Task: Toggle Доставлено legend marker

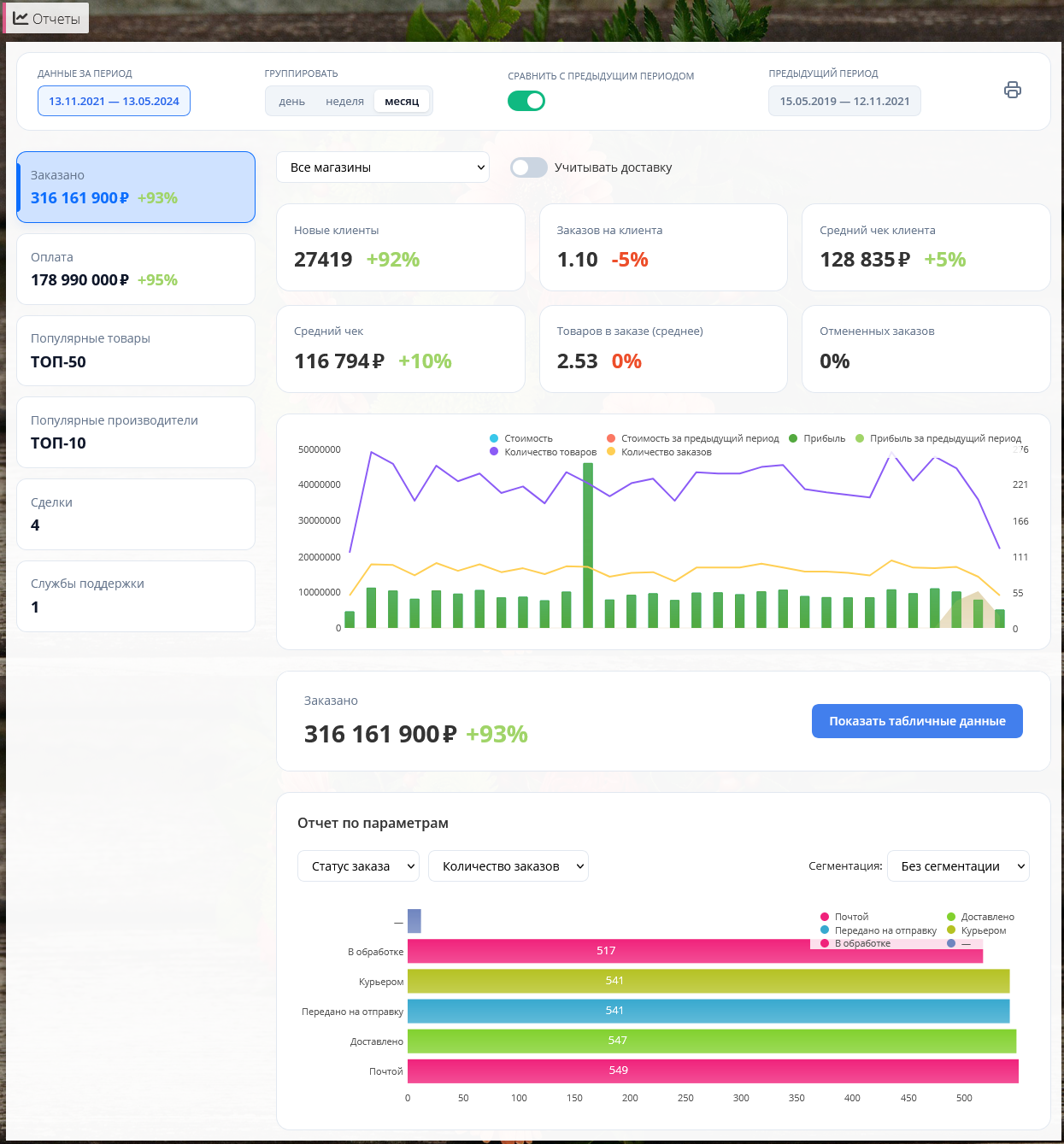Action: [x=951, y=917]
